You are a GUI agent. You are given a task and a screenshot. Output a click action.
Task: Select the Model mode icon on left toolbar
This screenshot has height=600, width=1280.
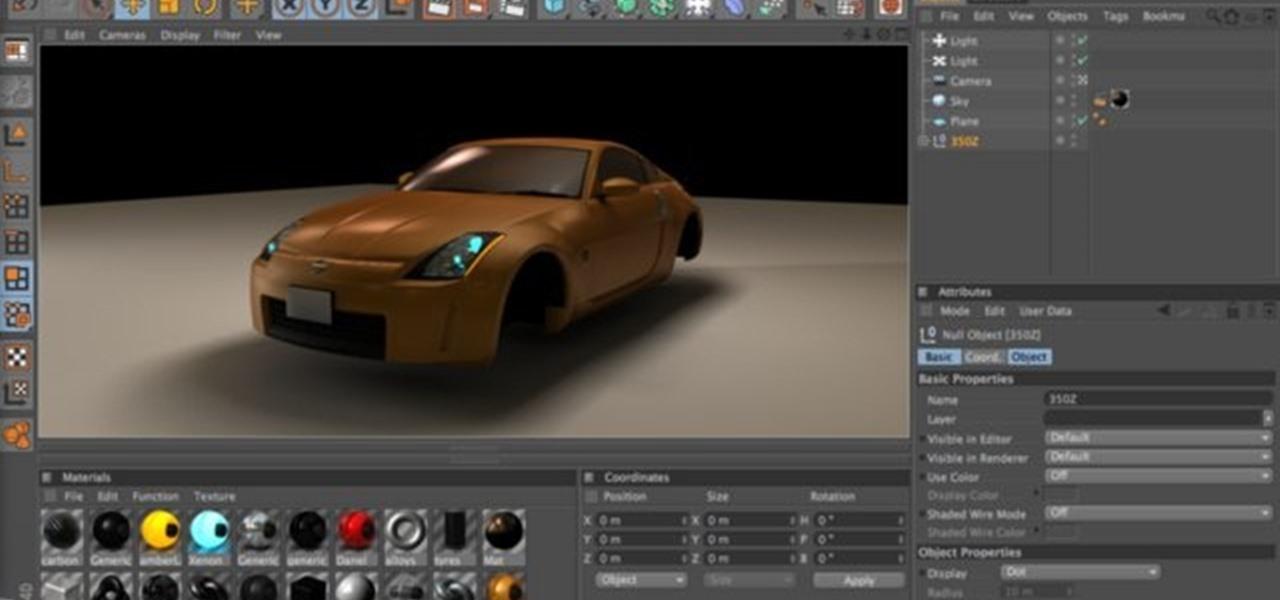17,133
